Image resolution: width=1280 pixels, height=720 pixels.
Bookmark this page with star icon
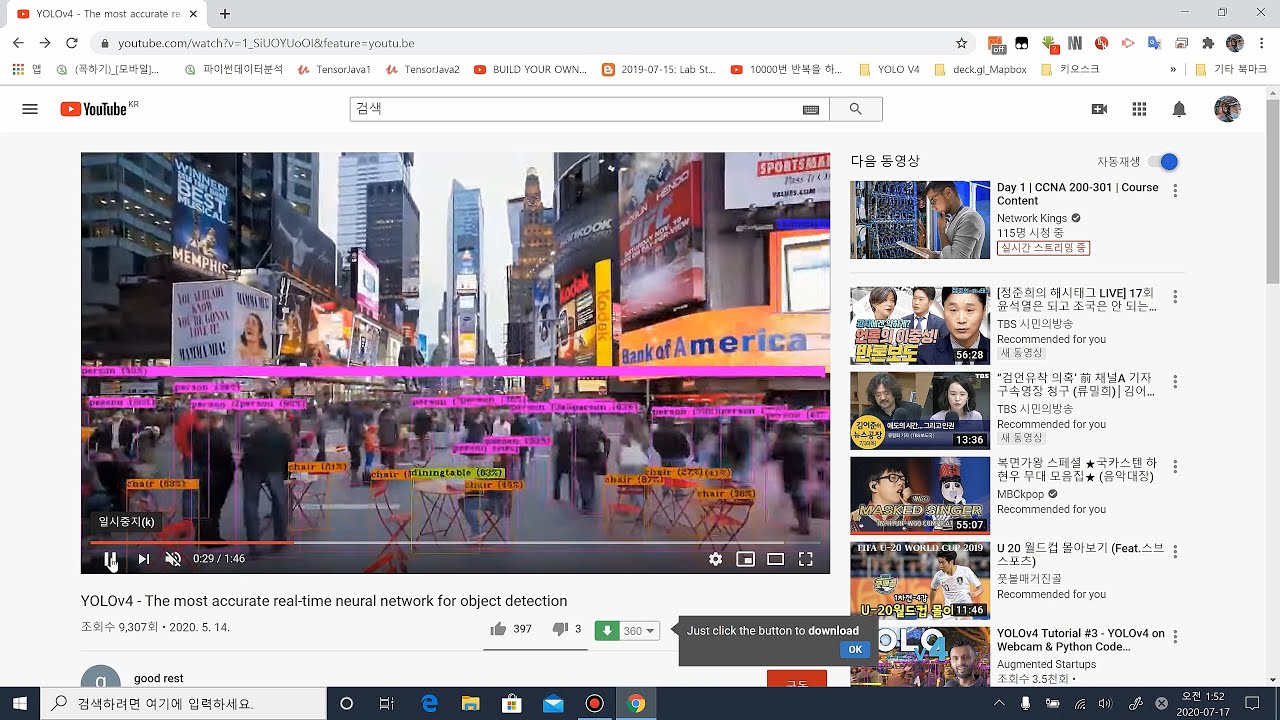click(x=962, y=43)
